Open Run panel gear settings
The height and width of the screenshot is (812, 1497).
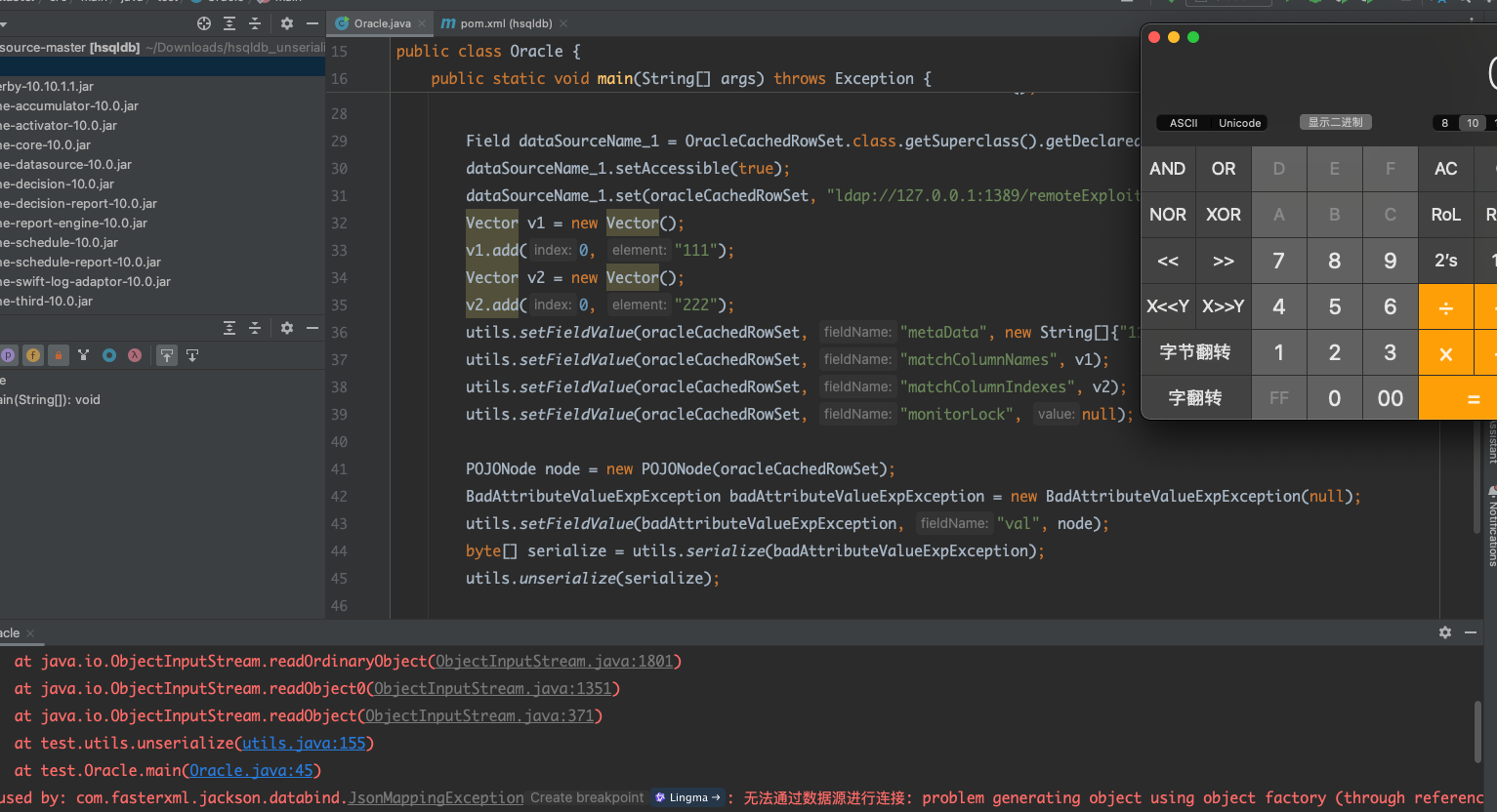click(1445, 632)
